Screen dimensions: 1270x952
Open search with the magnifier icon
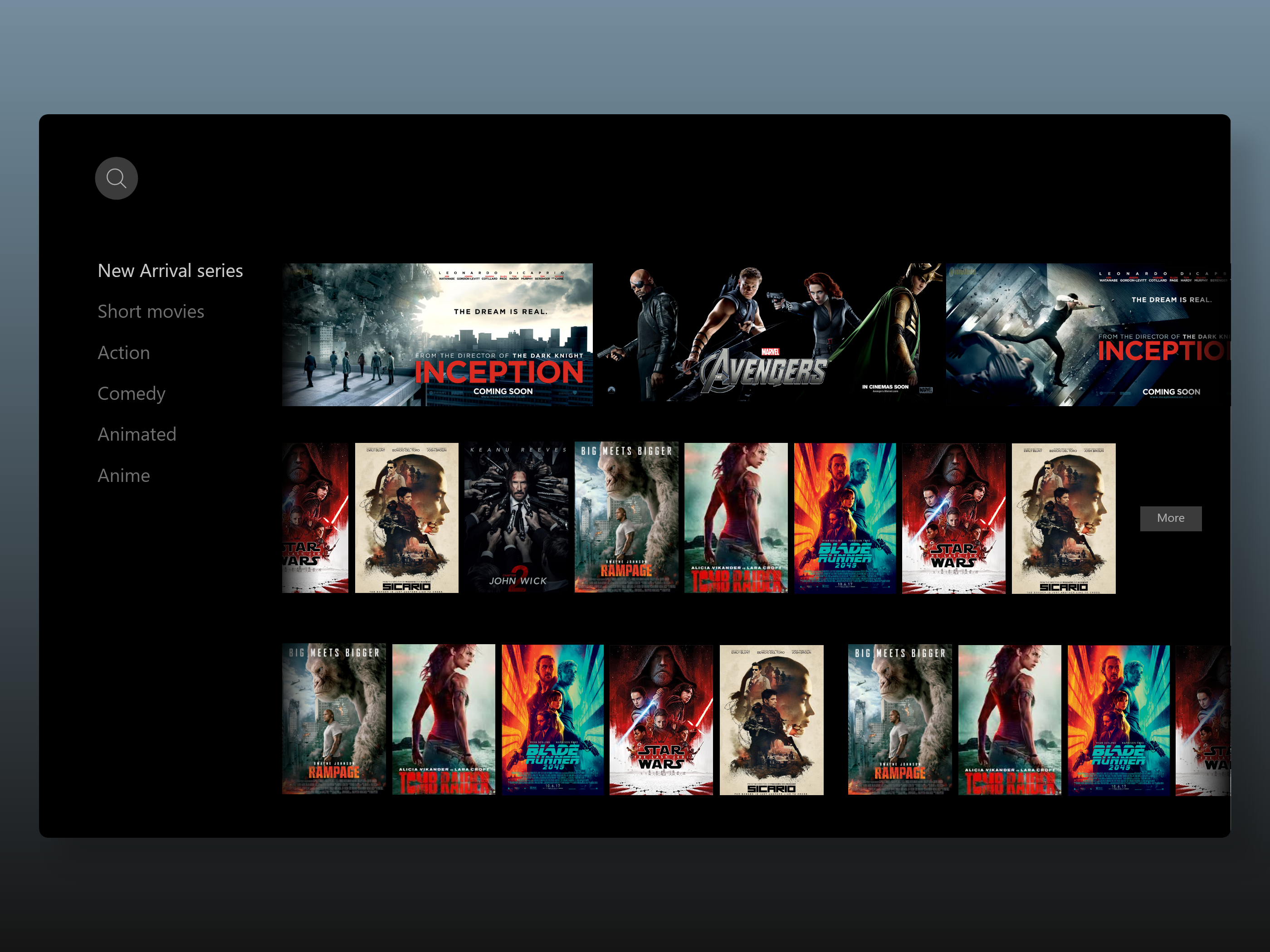click(x=116, y=179)
